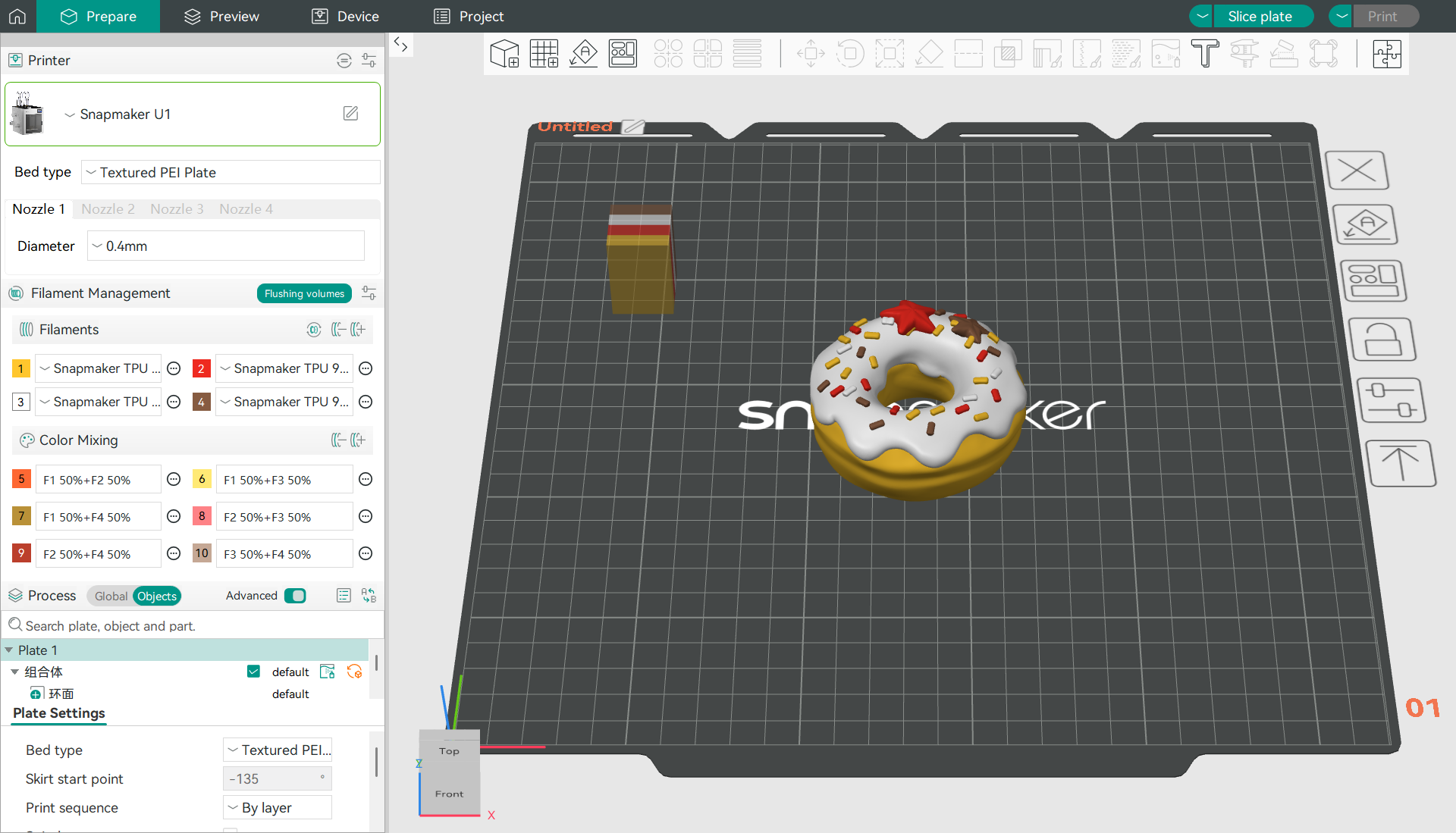Viewport: 1456px width, 833px height.
Task: Uncheck the 组合体 object checkbox
Action: point(253,672)
